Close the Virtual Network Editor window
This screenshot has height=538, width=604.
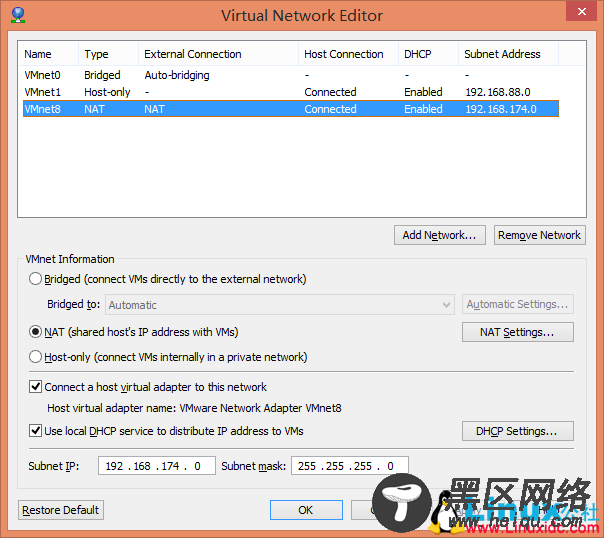(x=581, y=12)
